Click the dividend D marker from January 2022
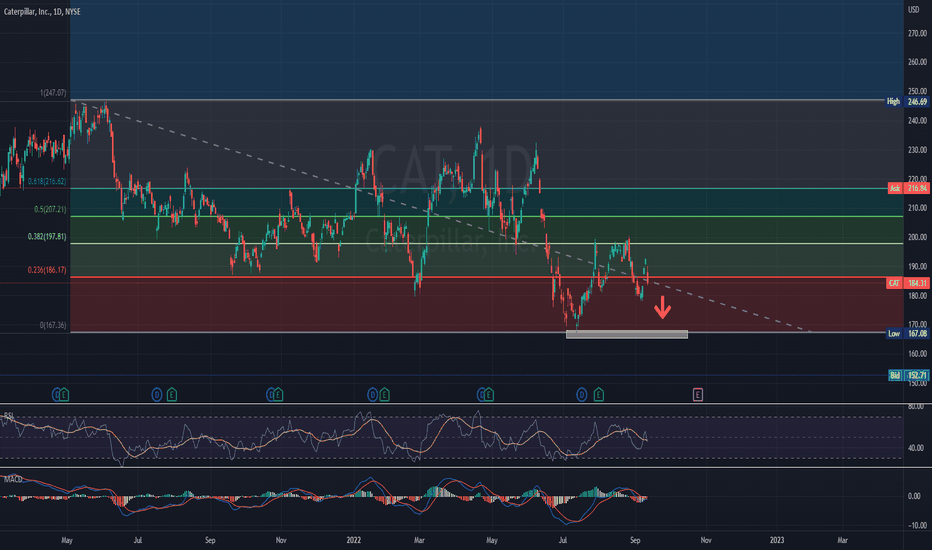This screenshot has width=932, height=550. pyautogui.click(x=372, y=394)
